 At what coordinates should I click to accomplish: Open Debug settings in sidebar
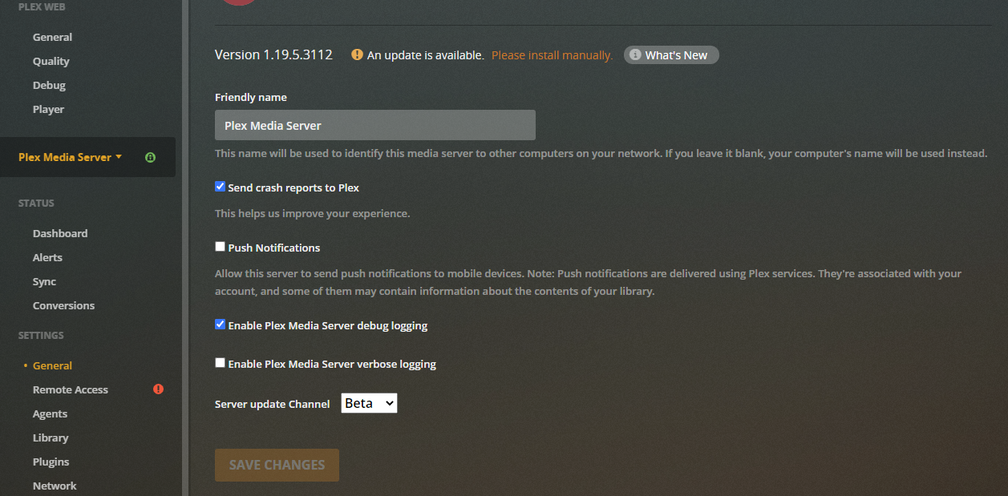coord(49,85)
